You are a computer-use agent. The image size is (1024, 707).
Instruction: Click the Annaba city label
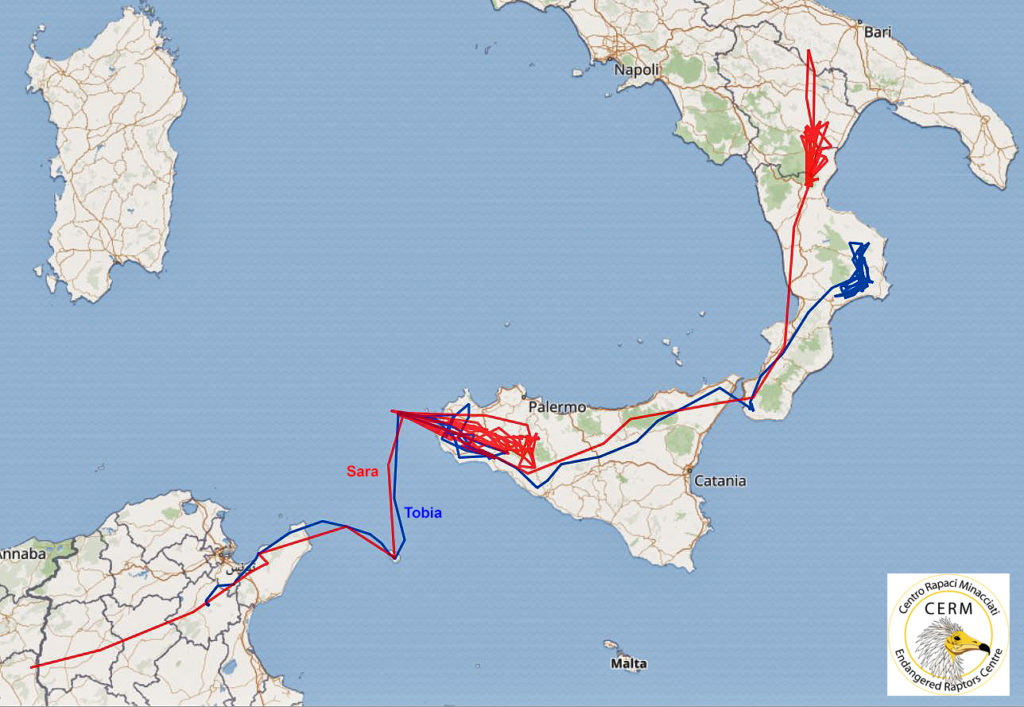[x=24, y=554]
